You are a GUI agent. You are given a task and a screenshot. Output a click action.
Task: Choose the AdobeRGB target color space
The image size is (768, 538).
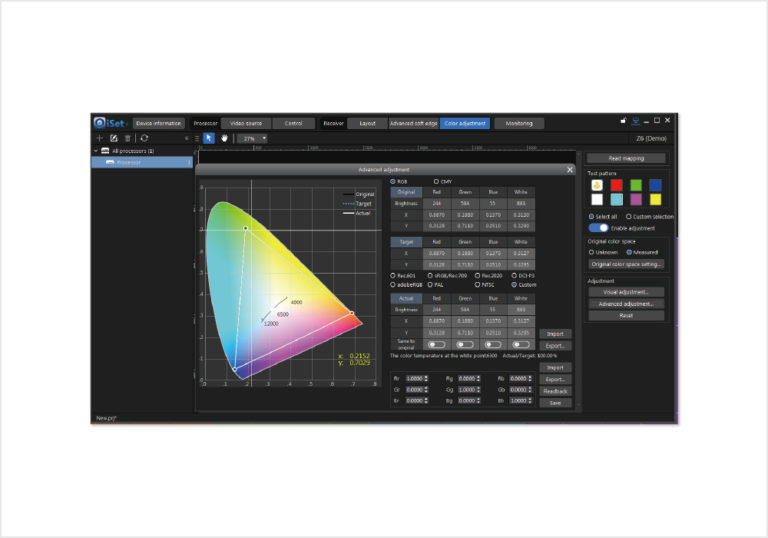click(x=393, y=285)
